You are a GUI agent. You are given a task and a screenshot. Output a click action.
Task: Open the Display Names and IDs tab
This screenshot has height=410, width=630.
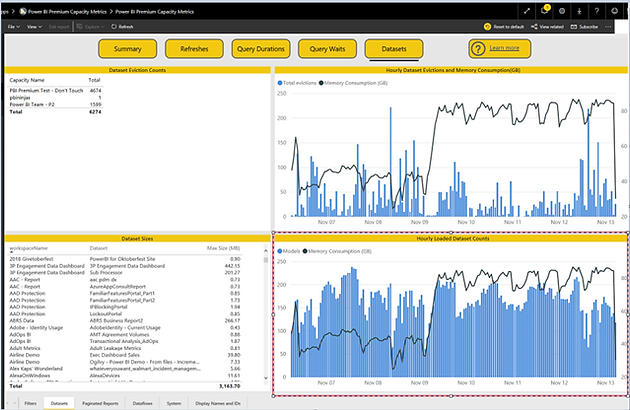[218, 403]
